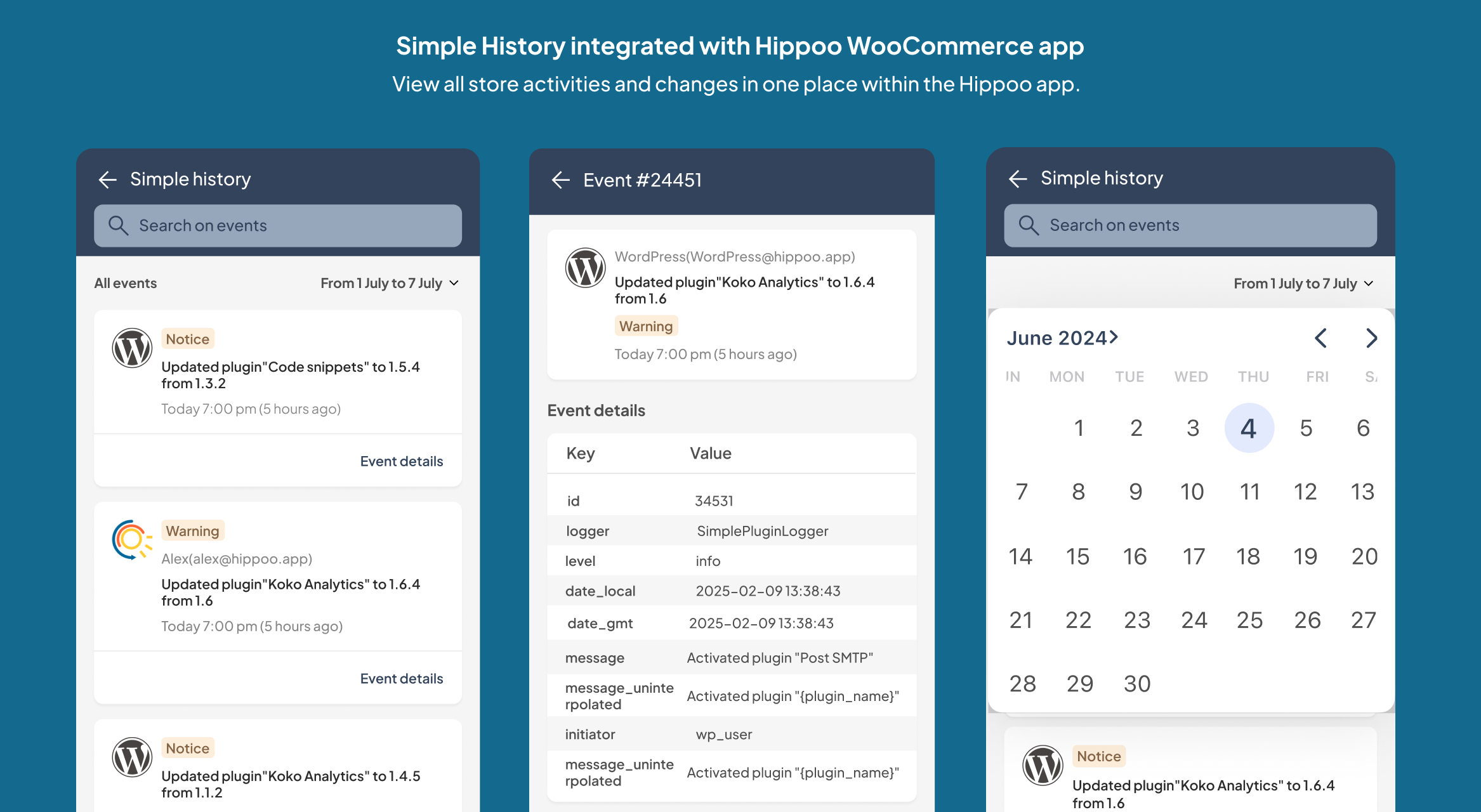Click Event #24451 title

pyautogui.click(x=642, y=180)
